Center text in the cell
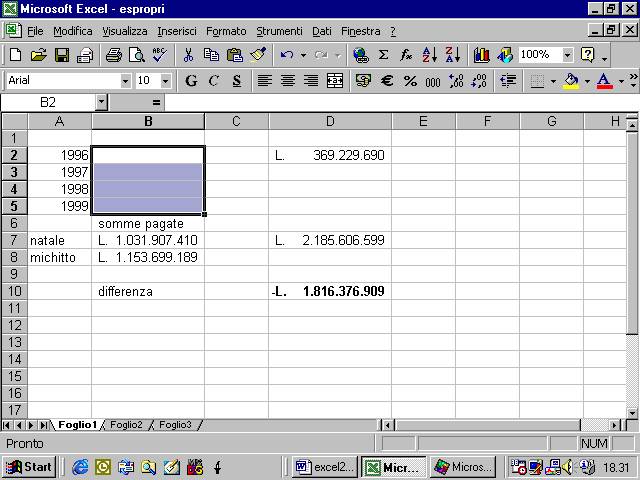The width and height of the screenshot is (640, 480). click(288, 80)
